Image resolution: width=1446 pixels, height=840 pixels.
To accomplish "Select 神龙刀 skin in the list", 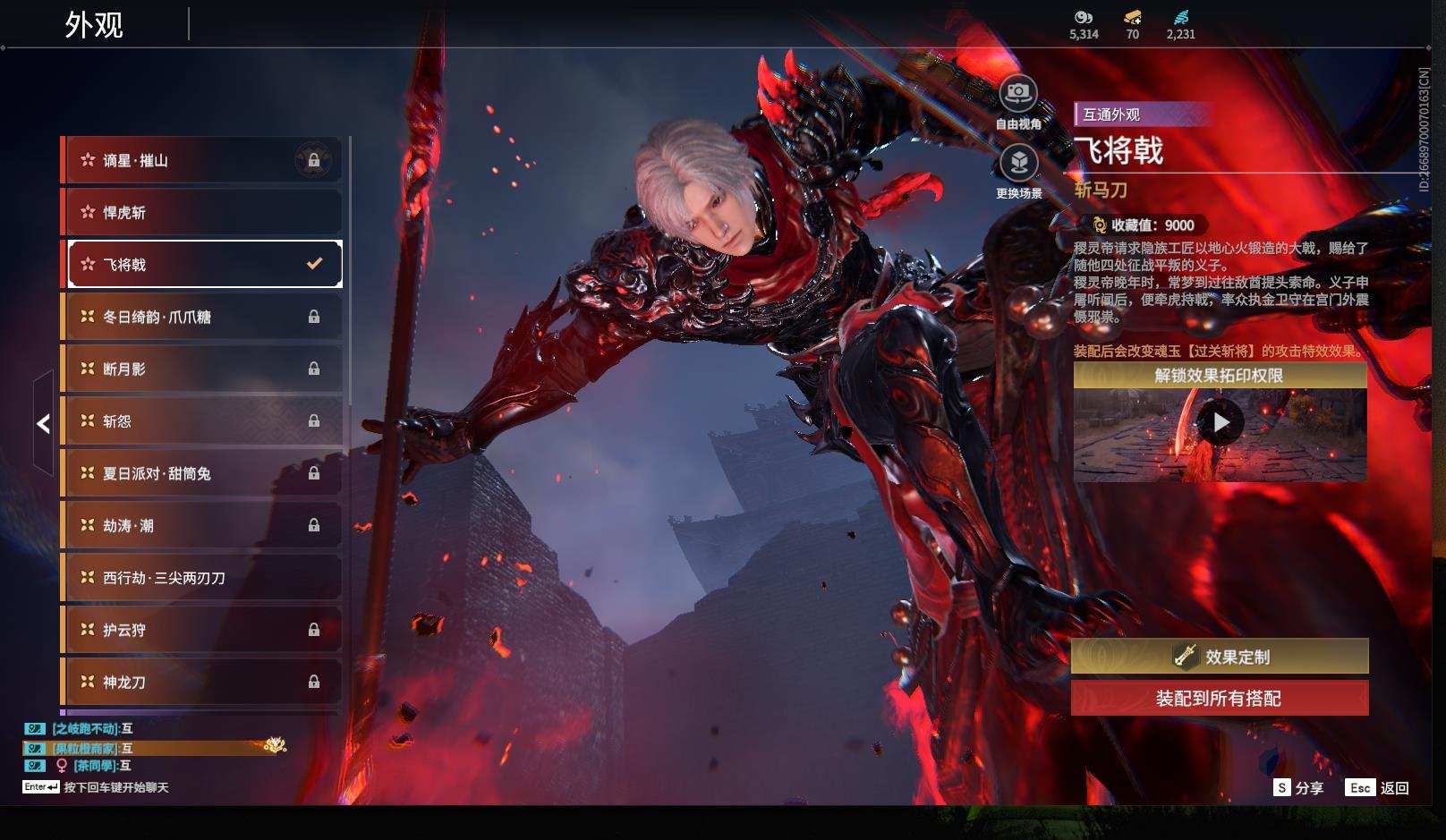I will coord(201,682).
